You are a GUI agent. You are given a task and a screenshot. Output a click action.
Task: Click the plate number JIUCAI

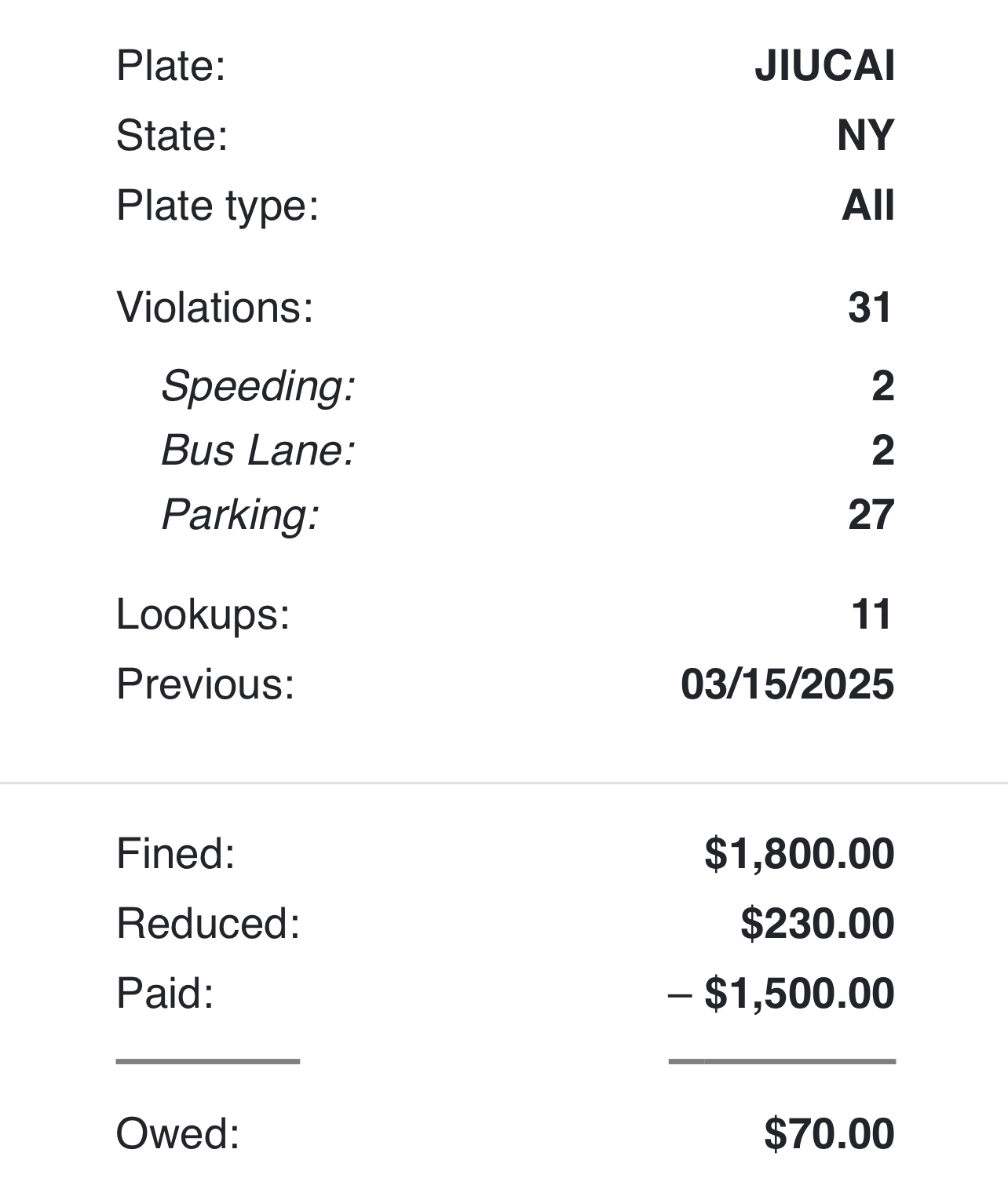pyautogui.click(x=824, y=65)
